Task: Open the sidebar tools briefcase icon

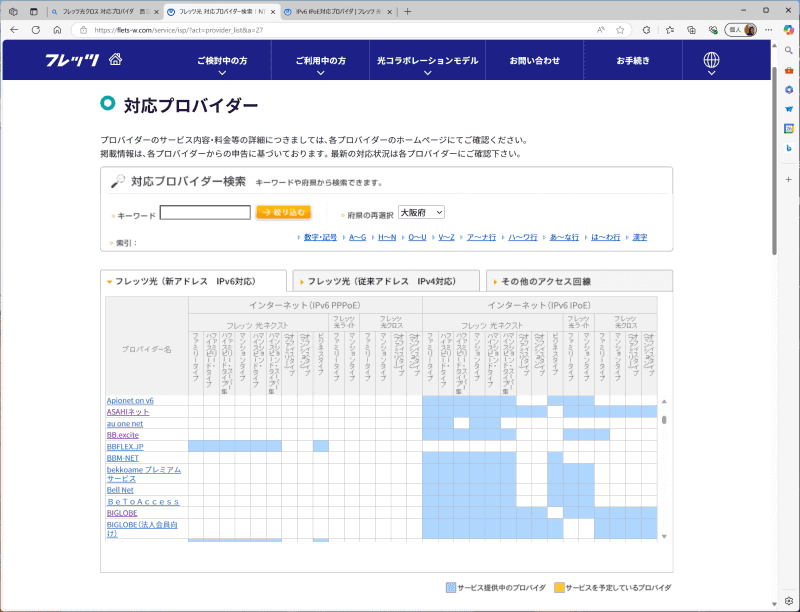Action: pyautogui.click(x=789, y=70)
